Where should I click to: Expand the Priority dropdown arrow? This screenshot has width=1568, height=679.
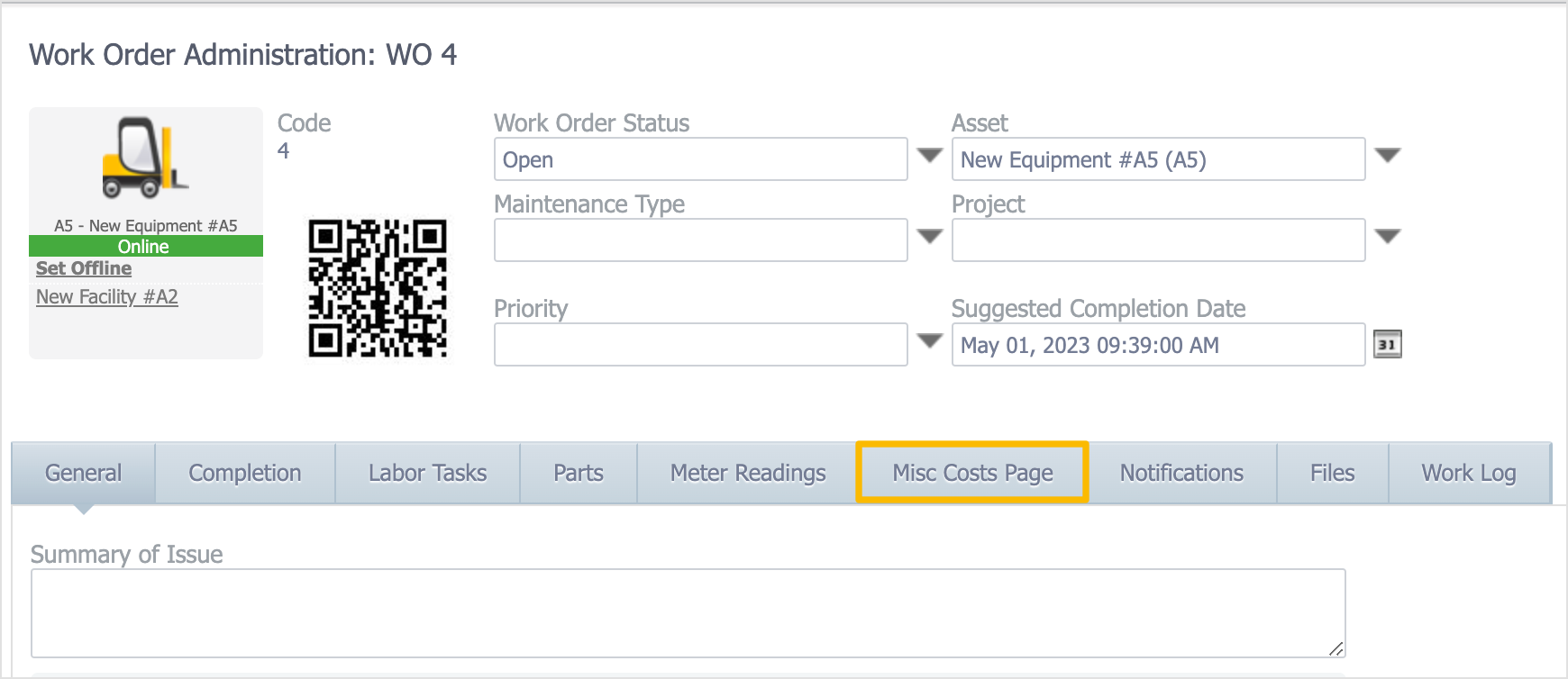[929, 340]
